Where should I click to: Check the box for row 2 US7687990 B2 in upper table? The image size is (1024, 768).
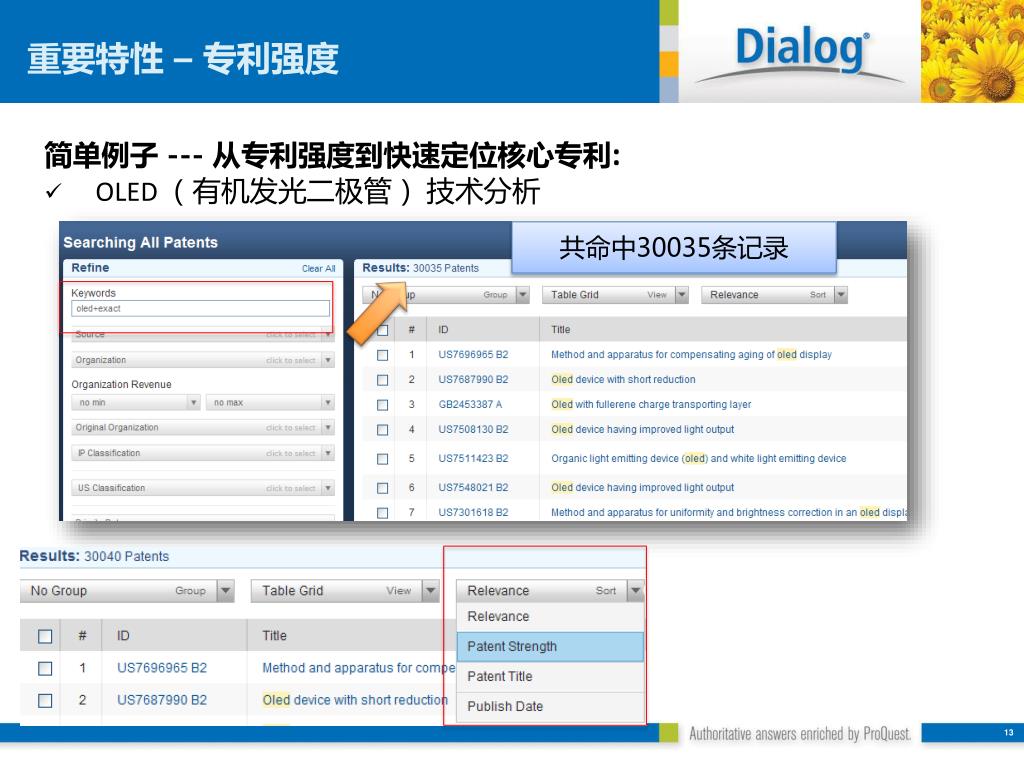383,379
